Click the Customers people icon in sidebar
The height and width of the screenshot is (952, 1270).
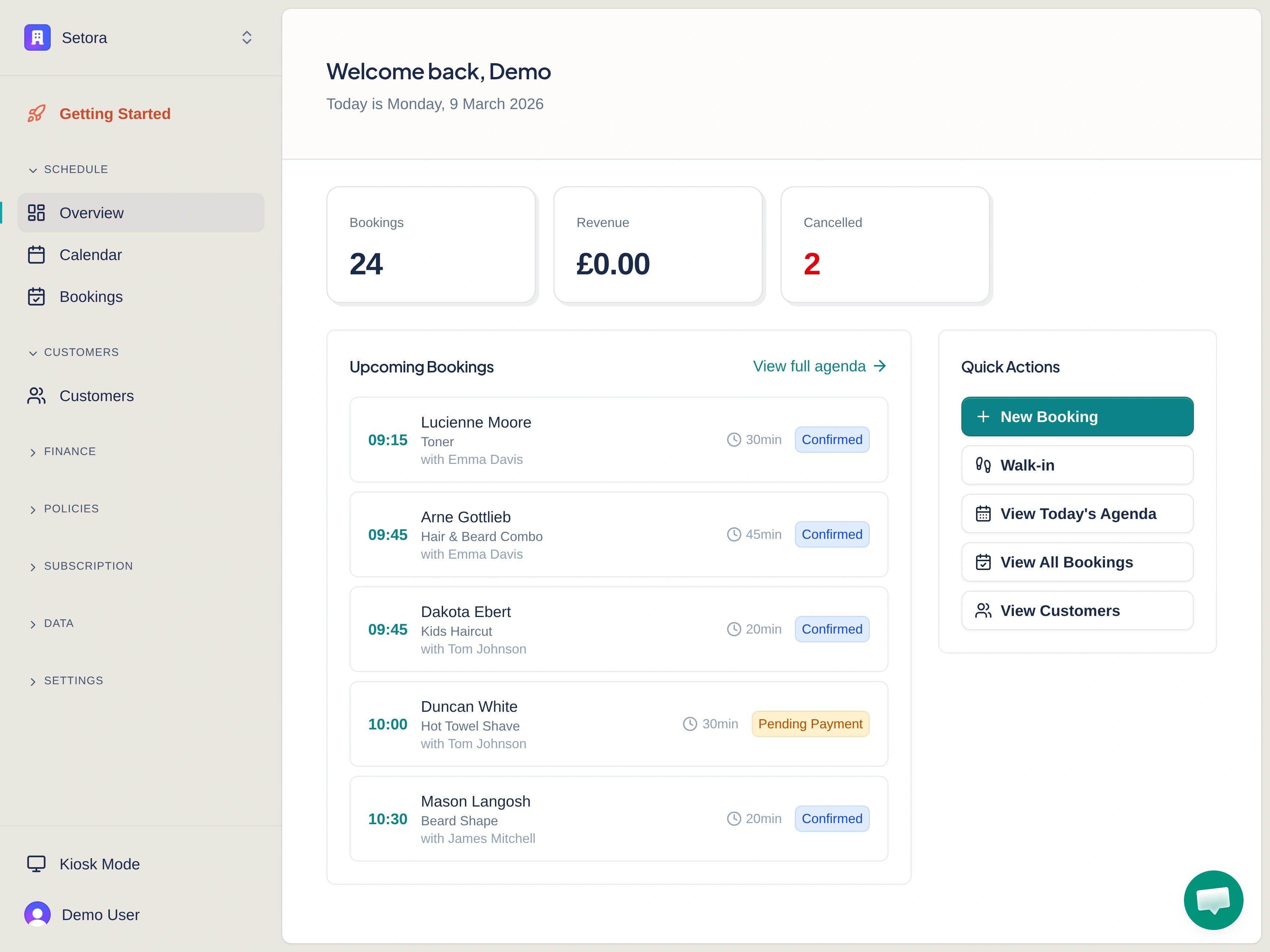(x=36, y=396)
